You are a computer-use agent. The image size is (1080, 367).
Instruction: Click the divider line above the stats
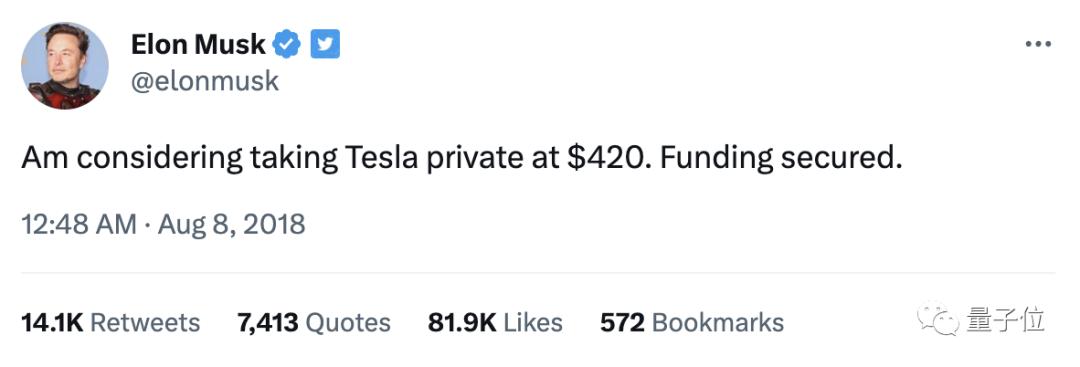(x=538, y=273)
